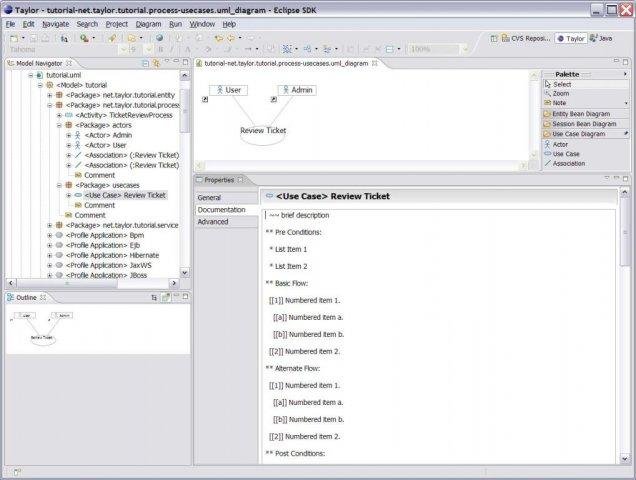Switch to the Java perspective
The height and width of the screenshot is (480, 636).
point(601,38)
